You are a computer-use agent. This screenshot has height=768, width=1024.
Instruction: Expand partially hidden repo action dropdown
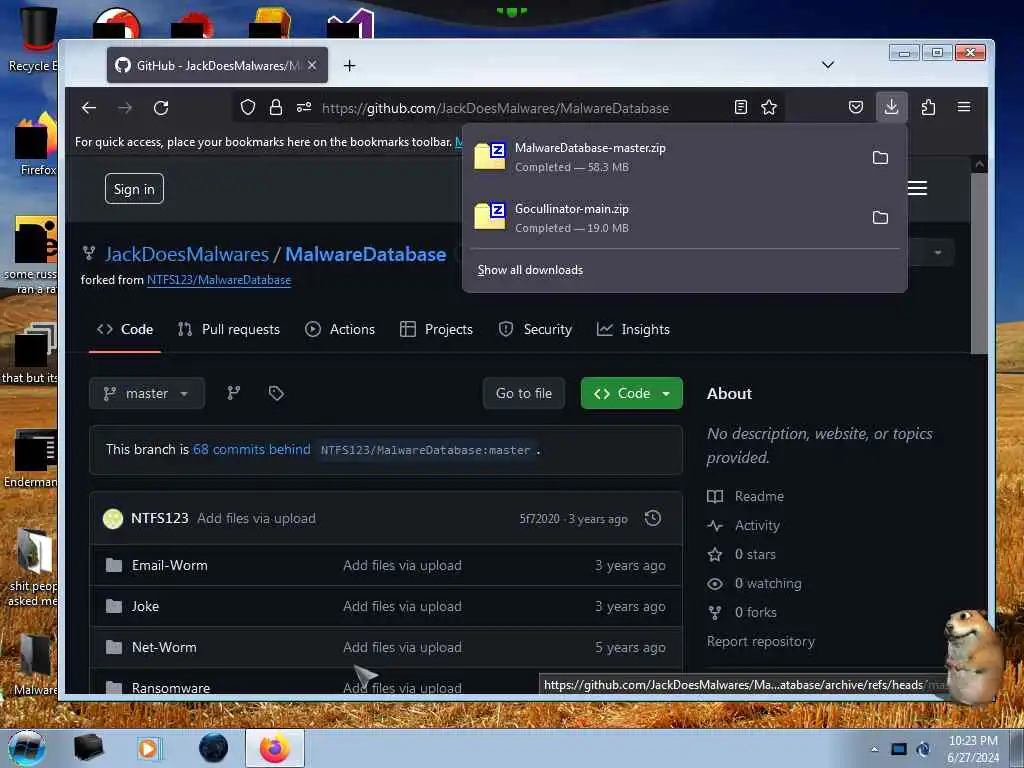coord(937,253)
